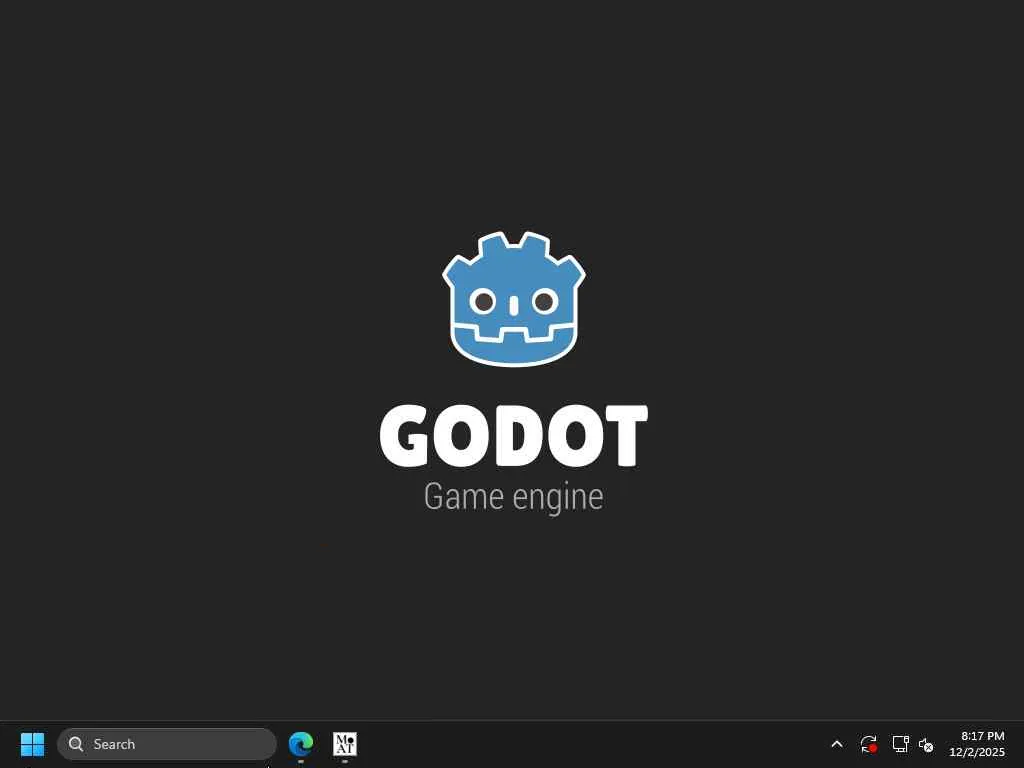The width and height of the screenshot is (1024, 768).
Task: Click the taskbar Search box
Action: (x=167, y=744)
